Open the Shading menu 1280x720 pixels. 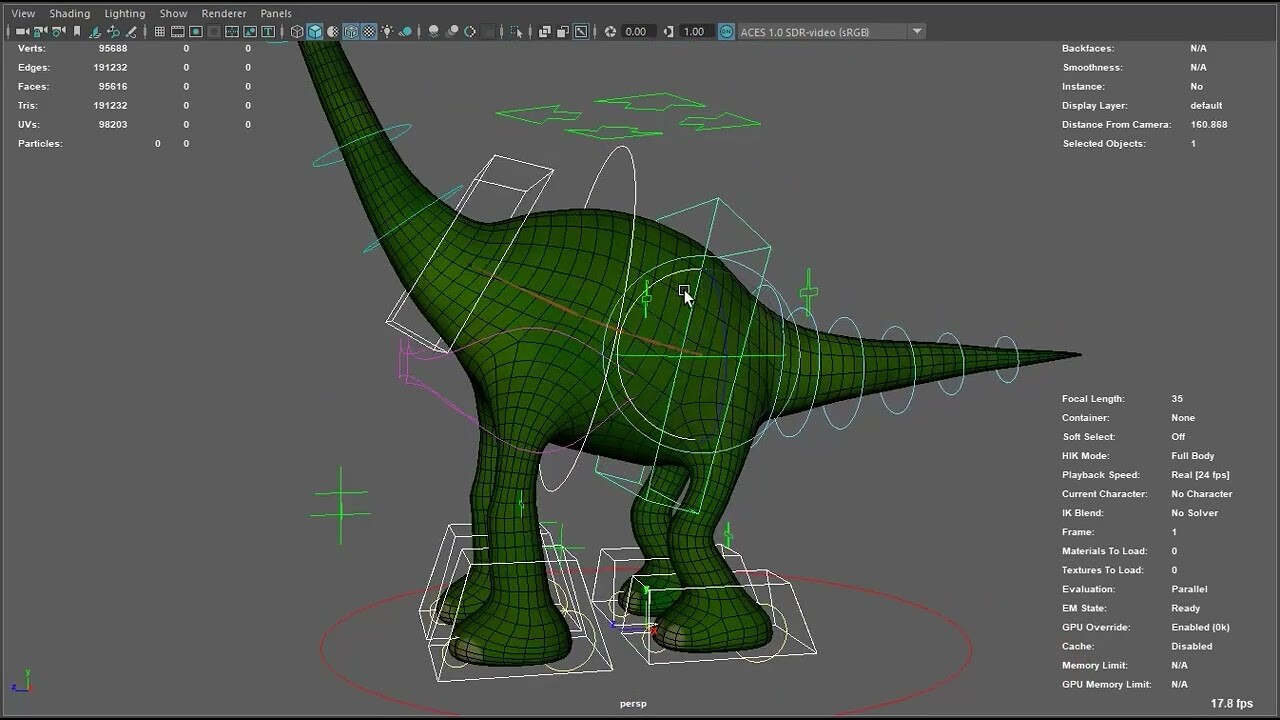point(69,13)
